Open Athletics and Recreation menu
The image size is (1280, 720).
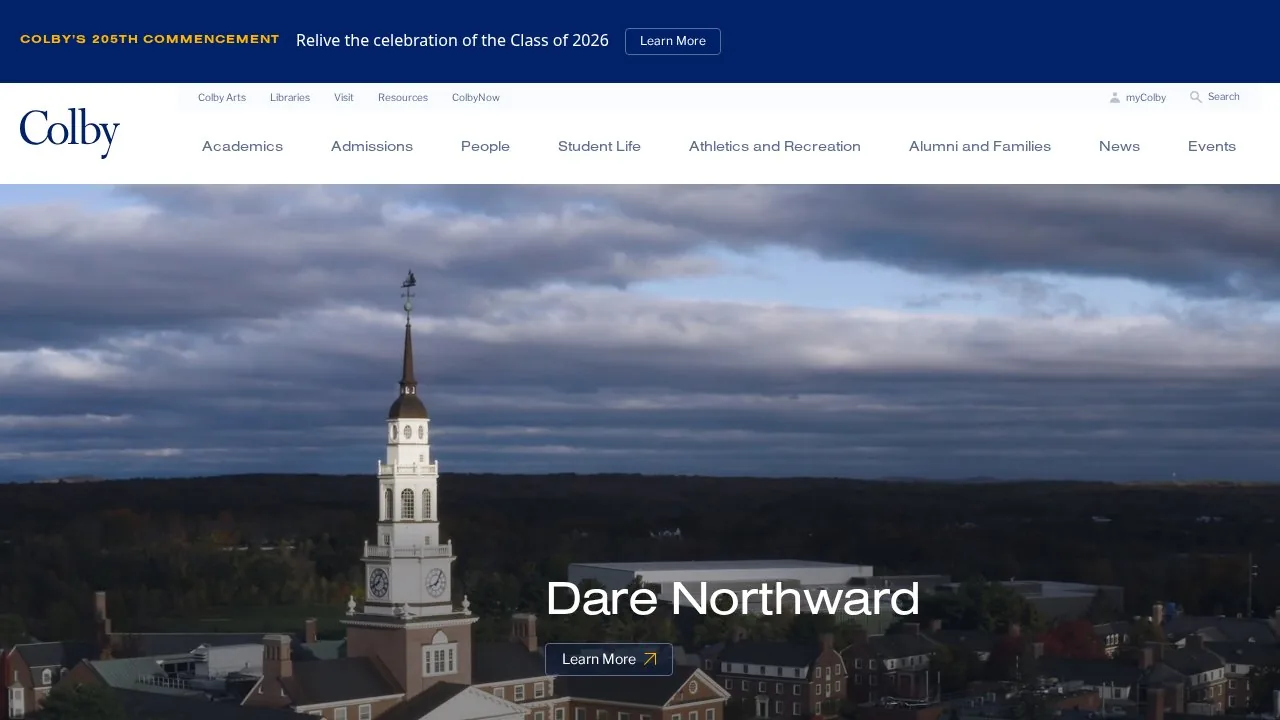click(x=775, y=146)
